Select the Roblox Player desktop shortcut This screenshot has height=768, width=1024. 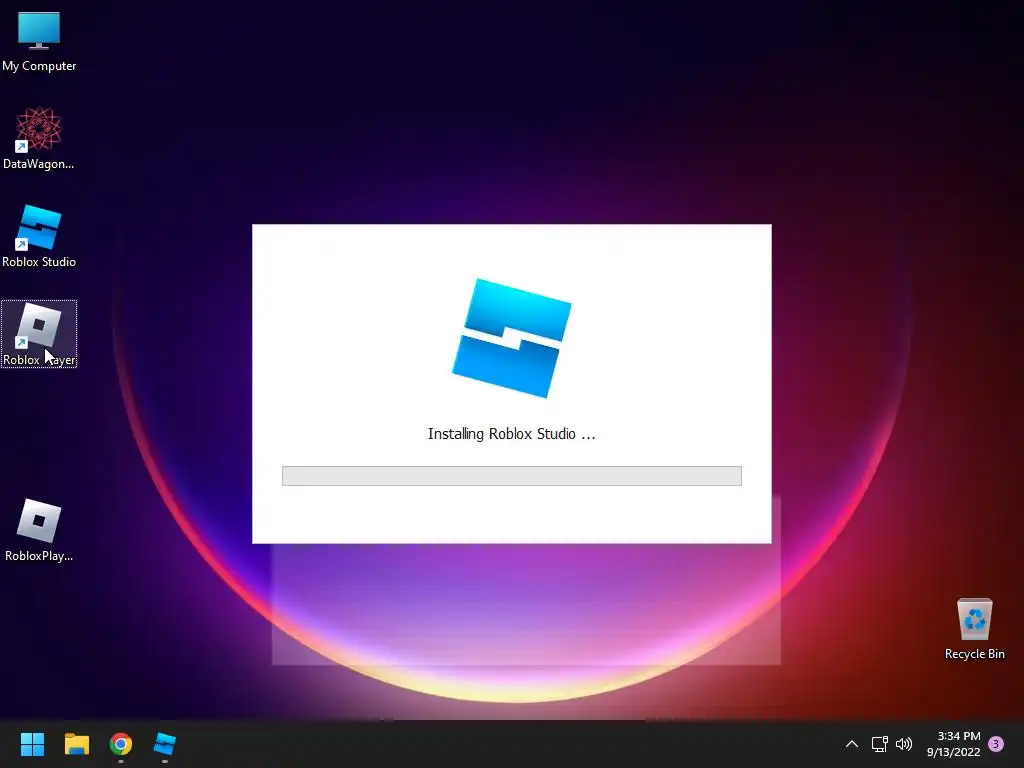click(x=39, y=334)
